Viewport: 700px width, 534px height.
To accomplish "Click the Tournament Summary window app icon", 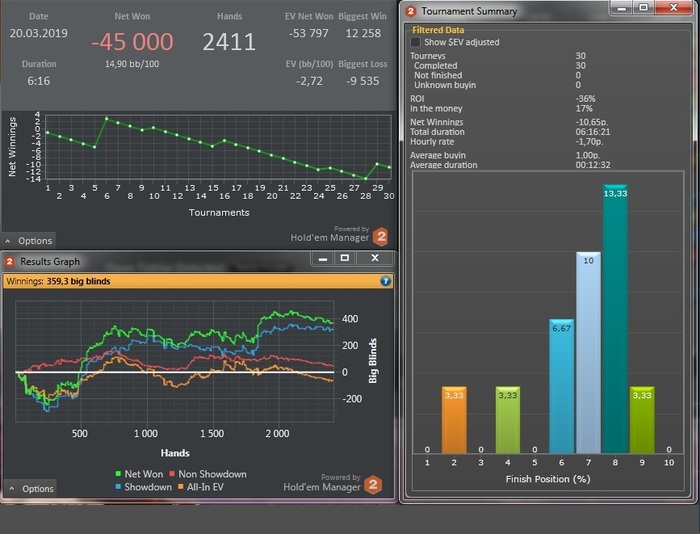I will [410, 11].
